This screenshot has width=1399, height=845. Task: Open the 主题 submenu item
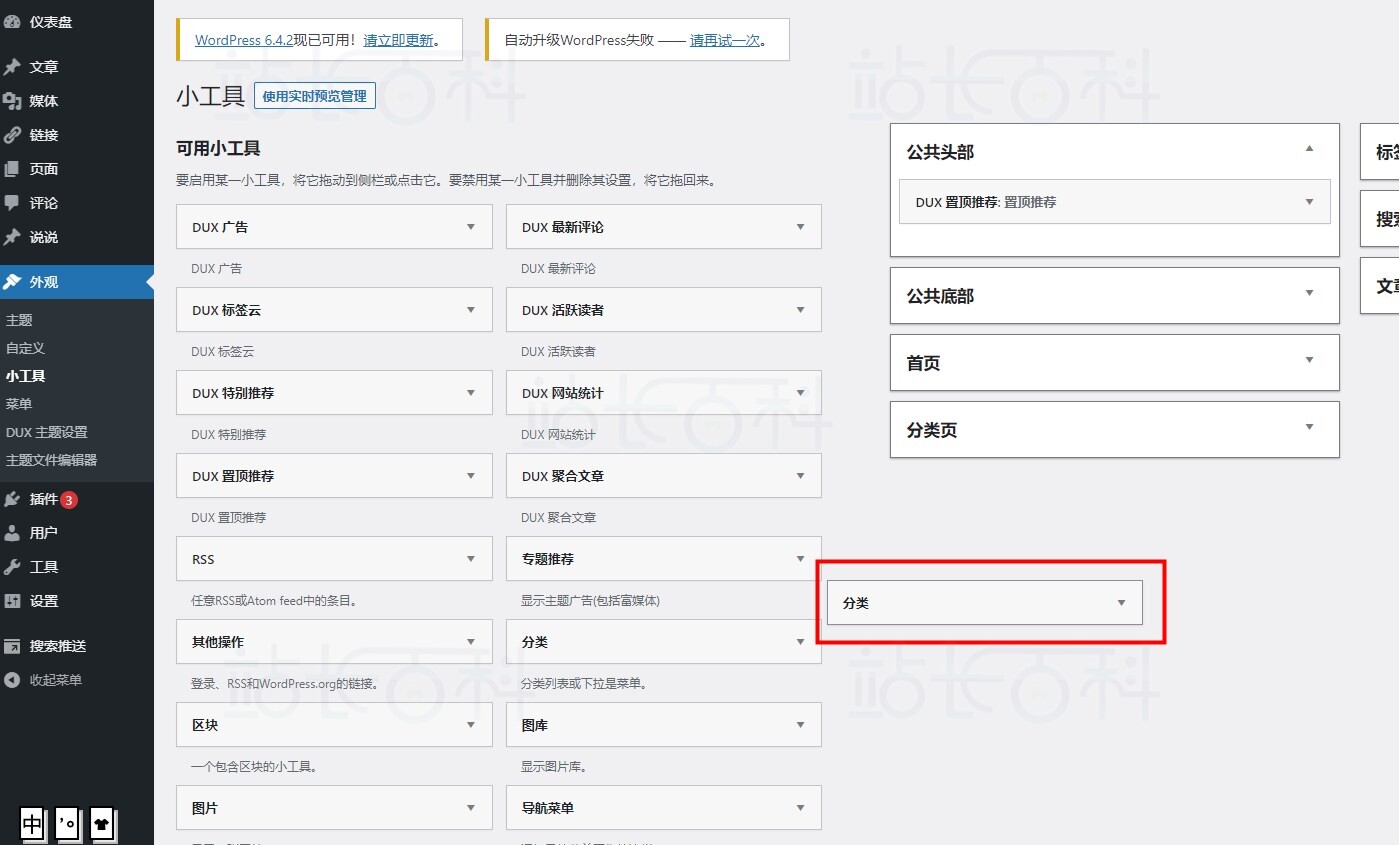19,320
